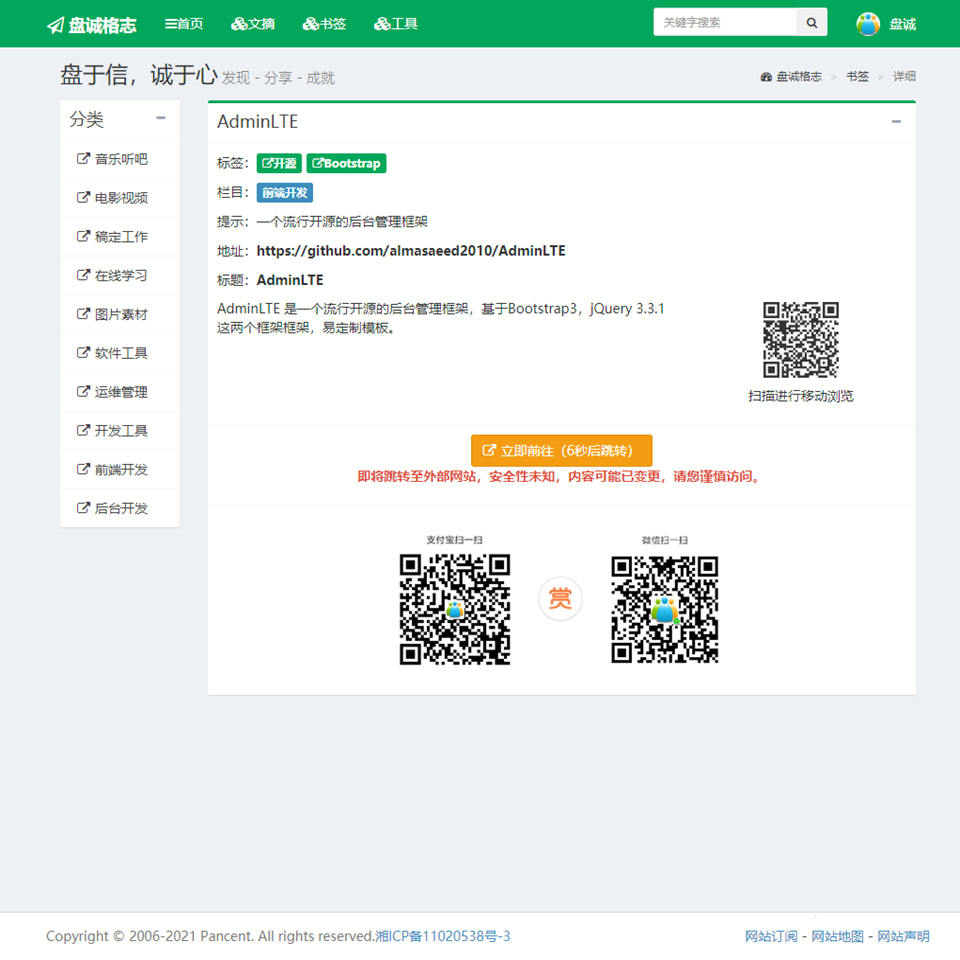This screenshot has width=960, height=960.
Task: Open the 首页 menu item
Action: click(x=184, y=24)
